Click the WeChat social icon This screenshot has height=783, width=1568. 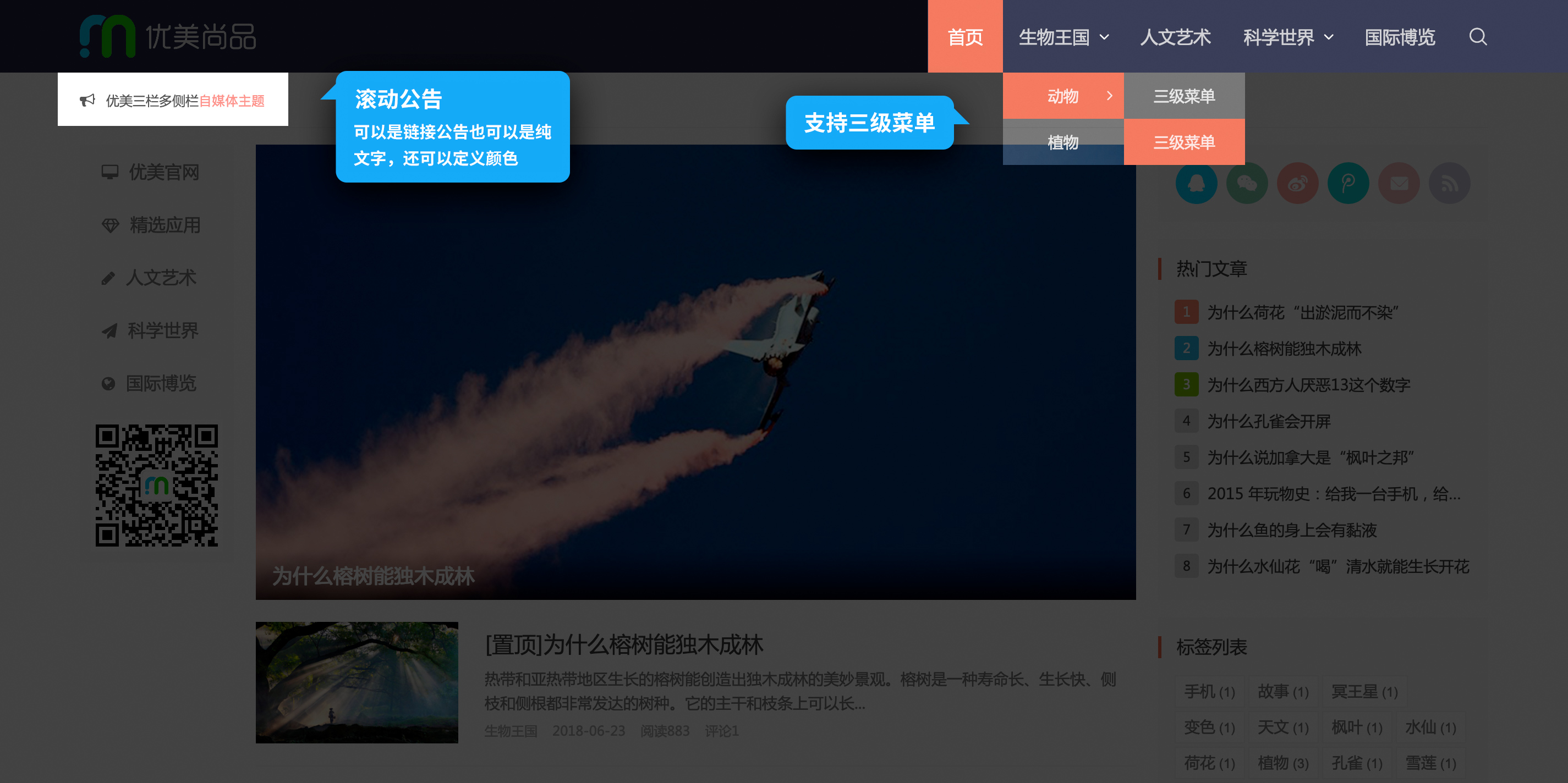coord(1247,183)
